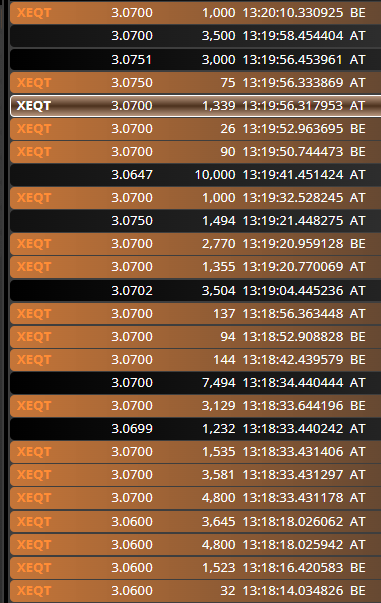Viewport: 381px width, 603px height.
Task: Click the XEQT 26 share BE trade
Action: pyautogui.click(x=195, y=129)
